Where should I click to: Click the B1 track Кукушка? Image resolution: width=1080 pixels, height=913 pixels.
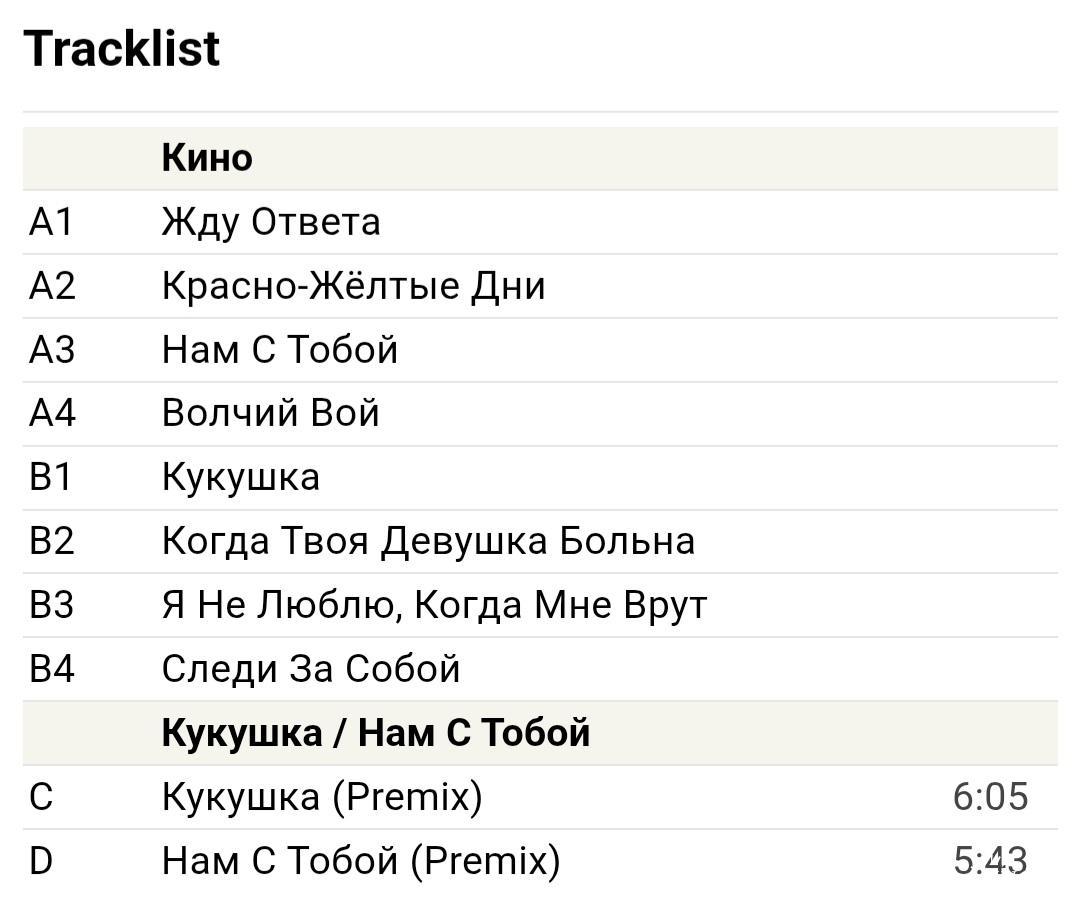point(241,478)
